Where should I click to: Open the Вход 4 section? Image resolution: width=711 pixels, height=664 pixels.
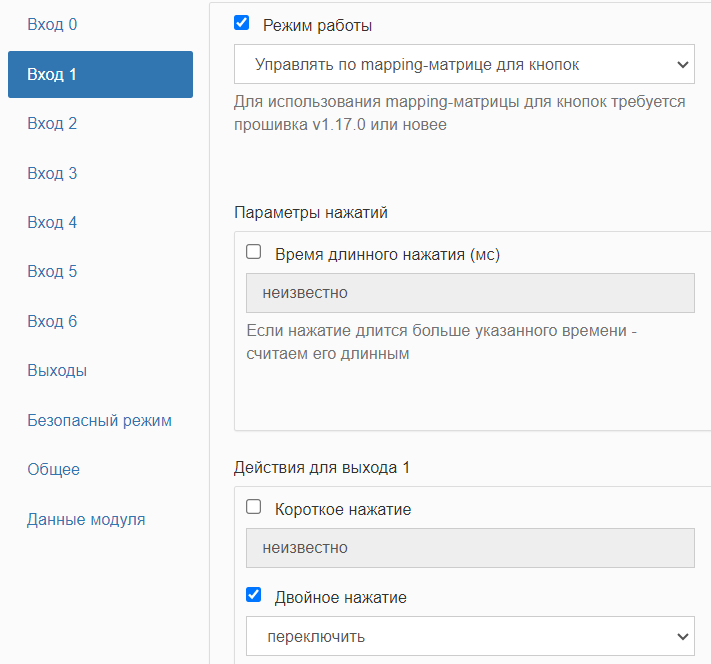52,222
